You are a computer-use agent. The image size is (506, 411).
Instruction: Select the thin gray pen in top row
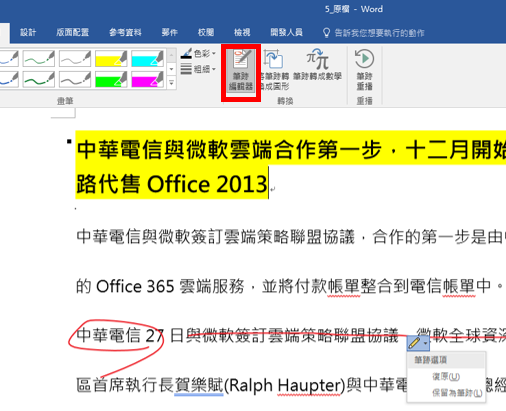(75, 59)
